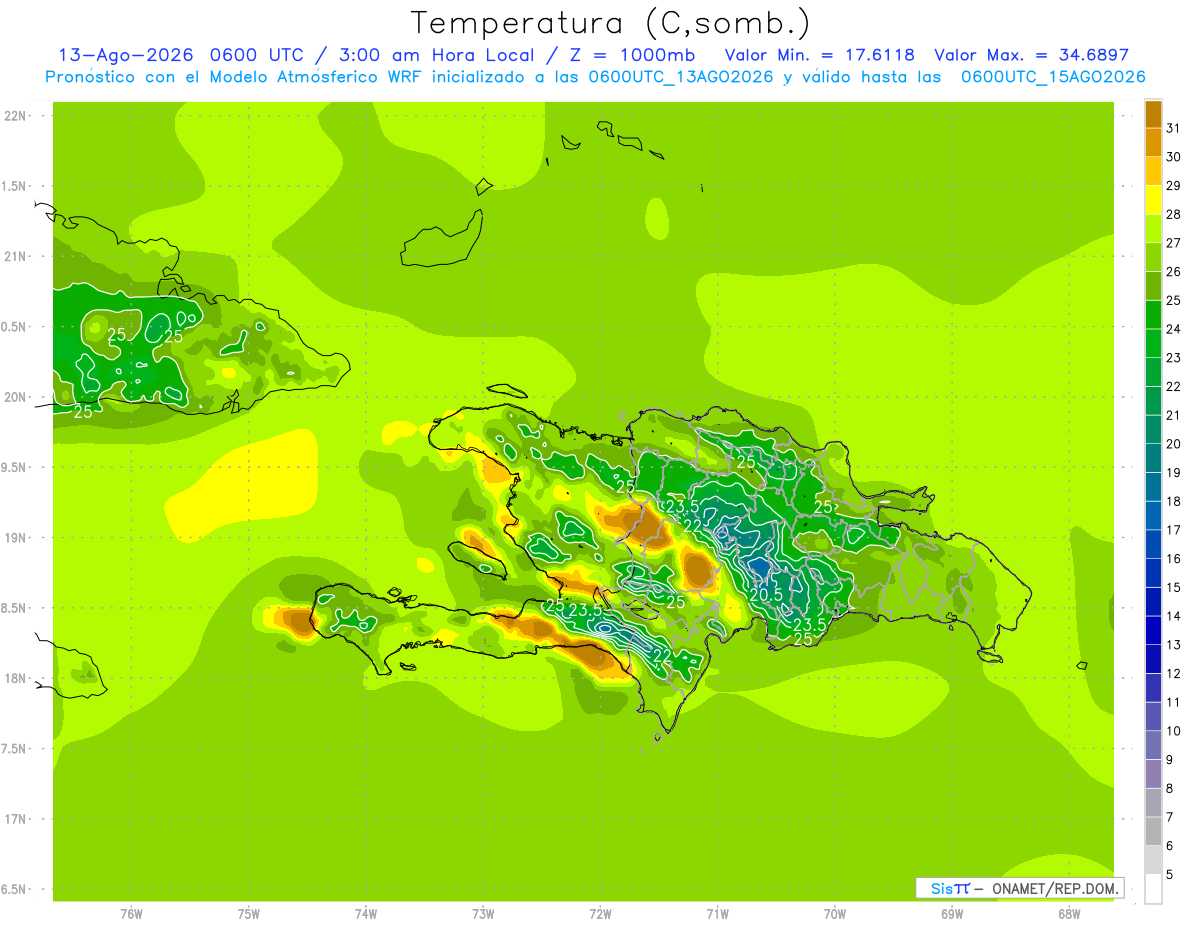
Task: Click the '72W' longitude label
Action: click(x=600, y=914)
